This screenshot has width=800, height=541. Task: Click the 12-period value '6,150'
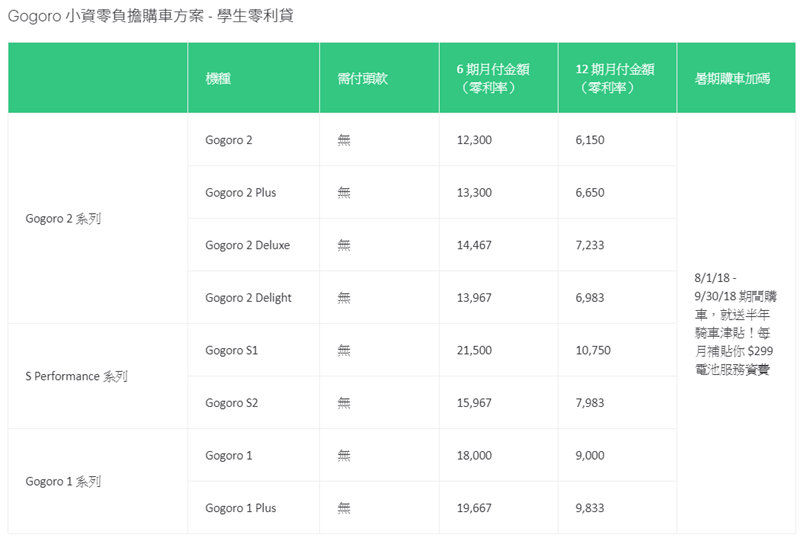tap(590, 140)
